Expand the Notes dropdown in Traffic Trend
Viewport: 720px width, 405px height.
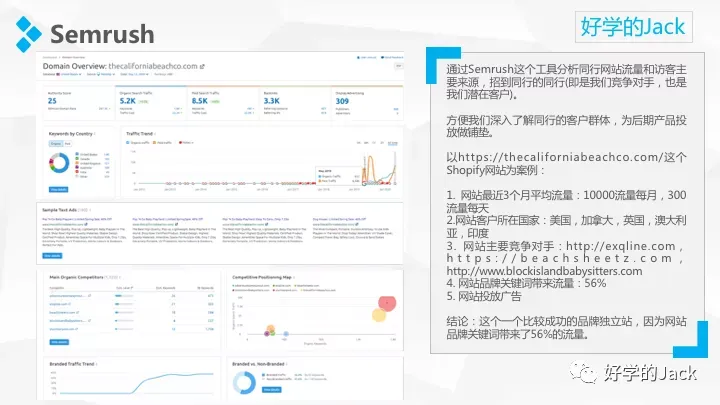click(186, 143)
